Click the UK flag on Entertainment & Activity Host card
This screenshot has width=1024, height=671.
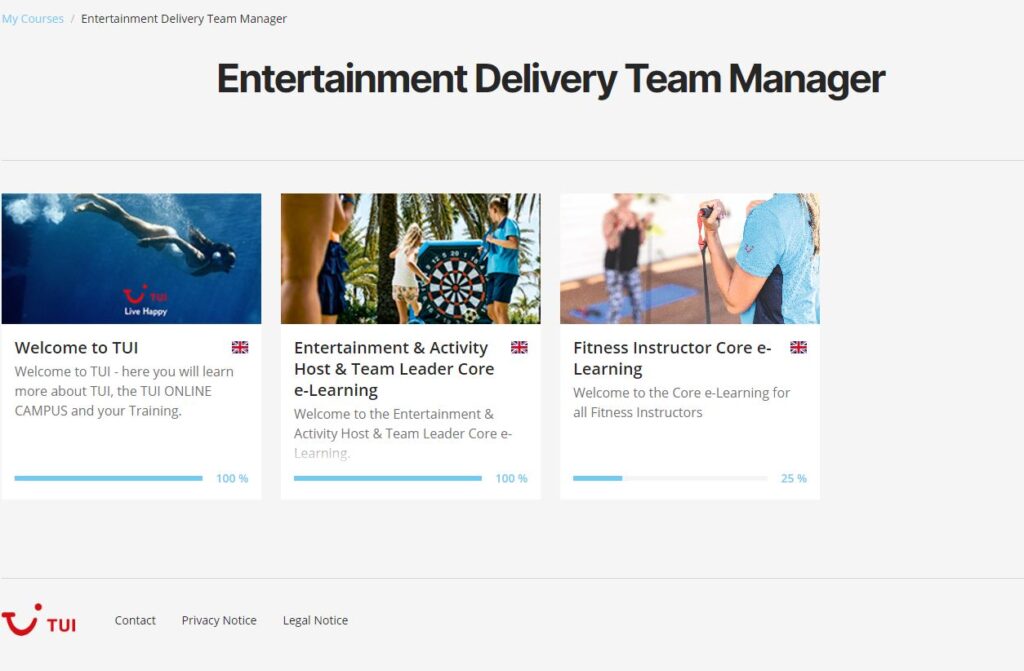[519, 347]
